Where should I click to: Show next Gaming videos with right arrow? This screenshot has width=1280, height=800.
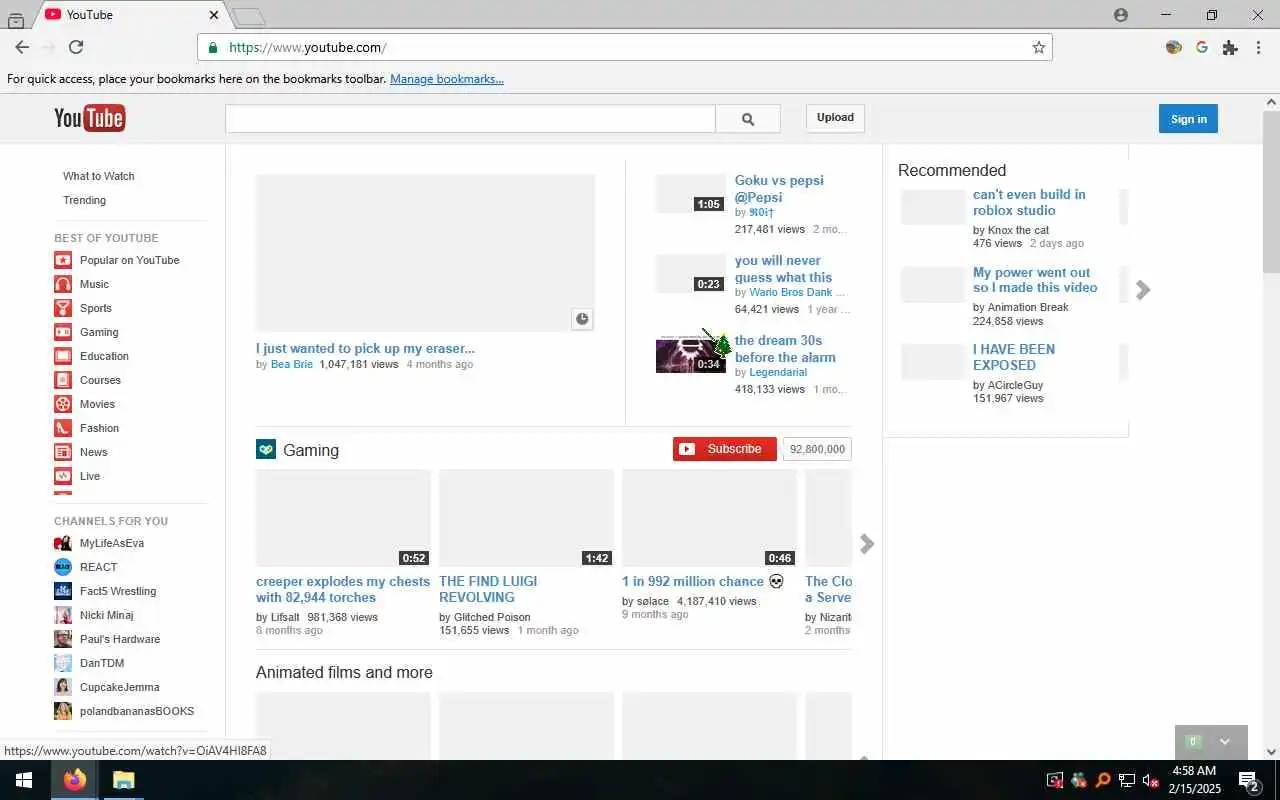[x=867, y=544]
